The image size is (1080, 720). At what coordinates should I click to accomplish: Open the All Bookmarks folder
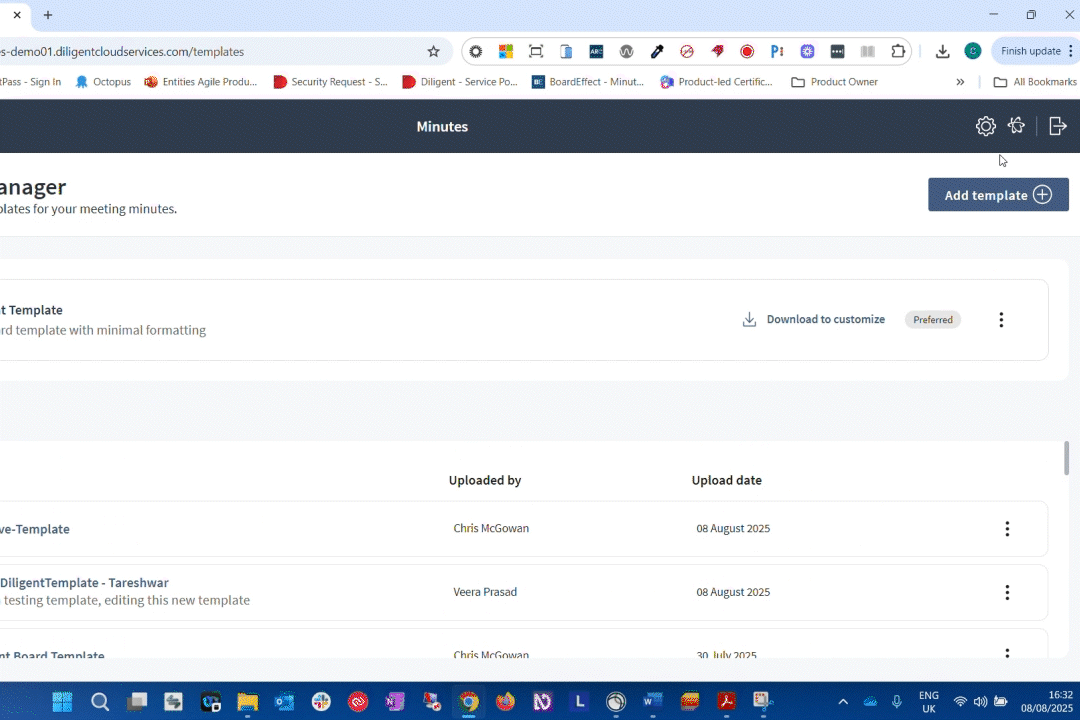(1034, 81)
